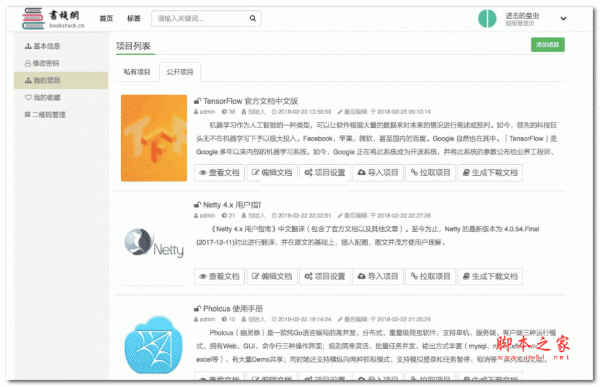Viewport: 600px width, 387px height.
Task: Click the 进击的皇虫 username
Action: pos(522,16)
